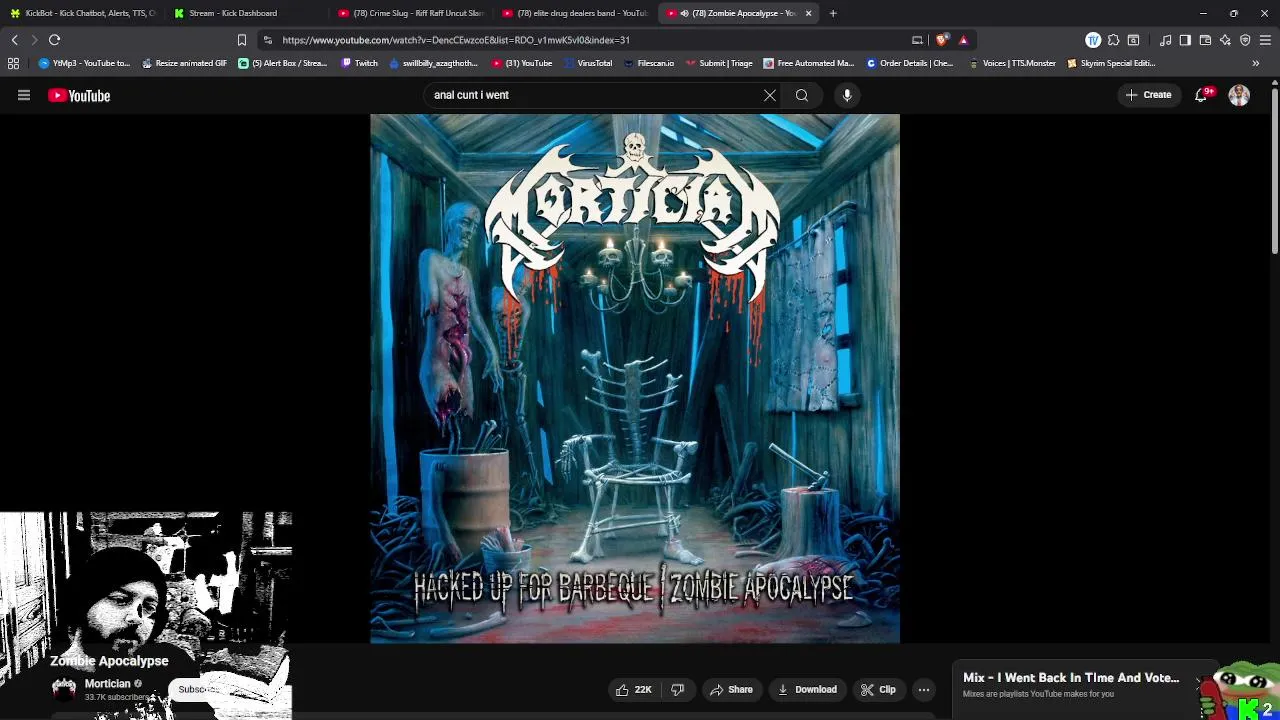The height and width of the screenshot is (720, 1280).
Task: Open (31) YouTube bookmark
Action: pyautogui.click(x=521, y=63)
